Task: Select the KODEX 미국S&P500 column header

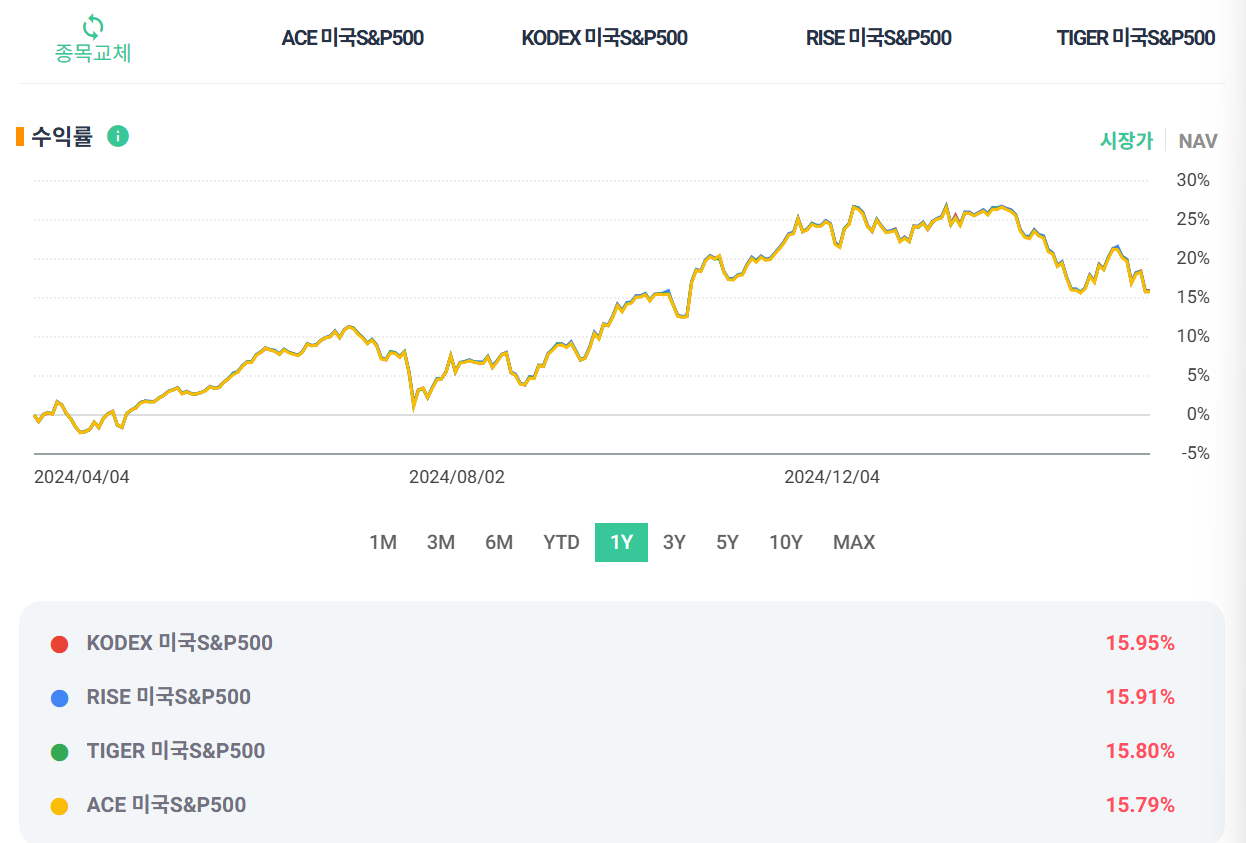Action: pos(604,38)
